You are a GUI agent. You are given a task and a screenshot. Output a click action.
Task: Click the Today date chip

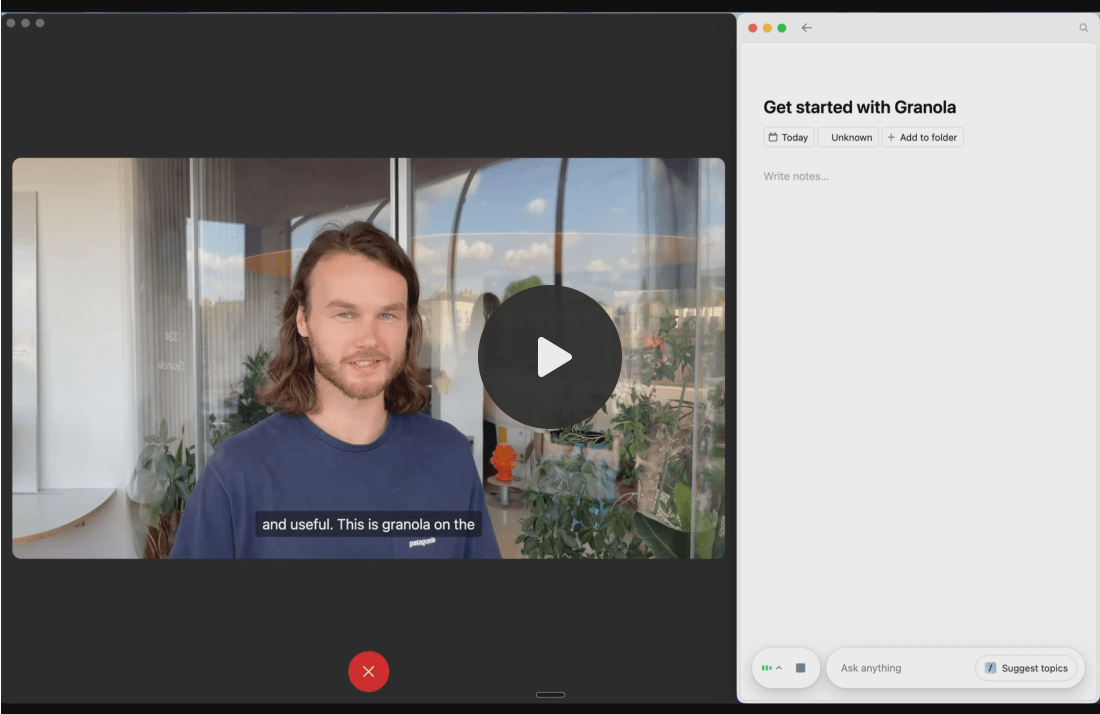pos(789,137)
